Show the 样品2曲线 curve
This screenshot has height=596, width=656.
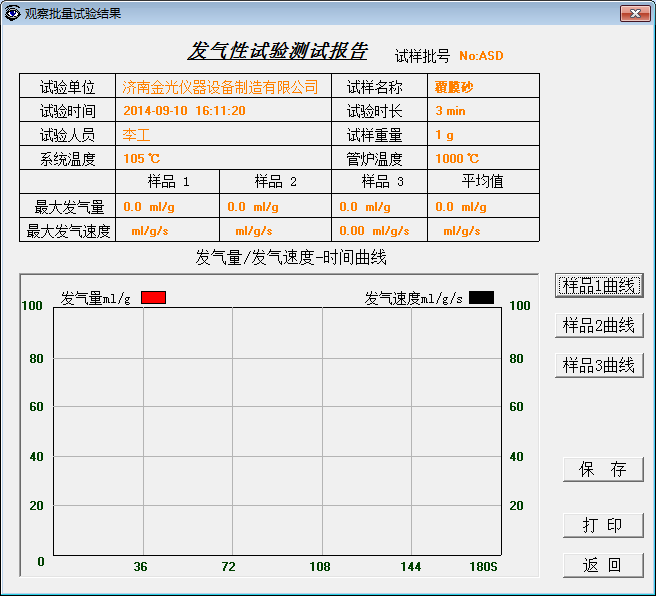(599, 326)
